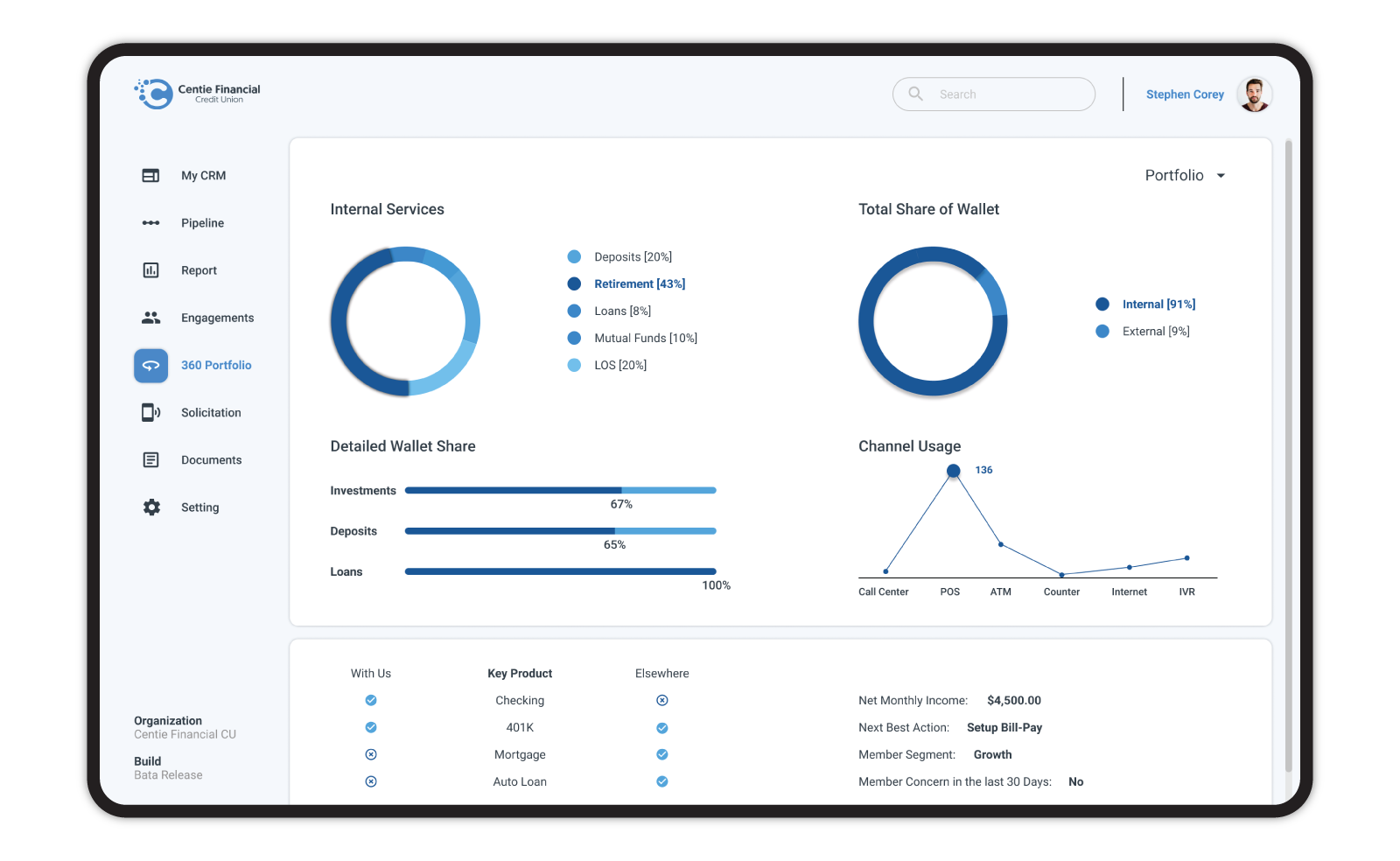Click the Elsewhere column header
The width and height of the screenshot is (1400, 861).
[662, 673]
